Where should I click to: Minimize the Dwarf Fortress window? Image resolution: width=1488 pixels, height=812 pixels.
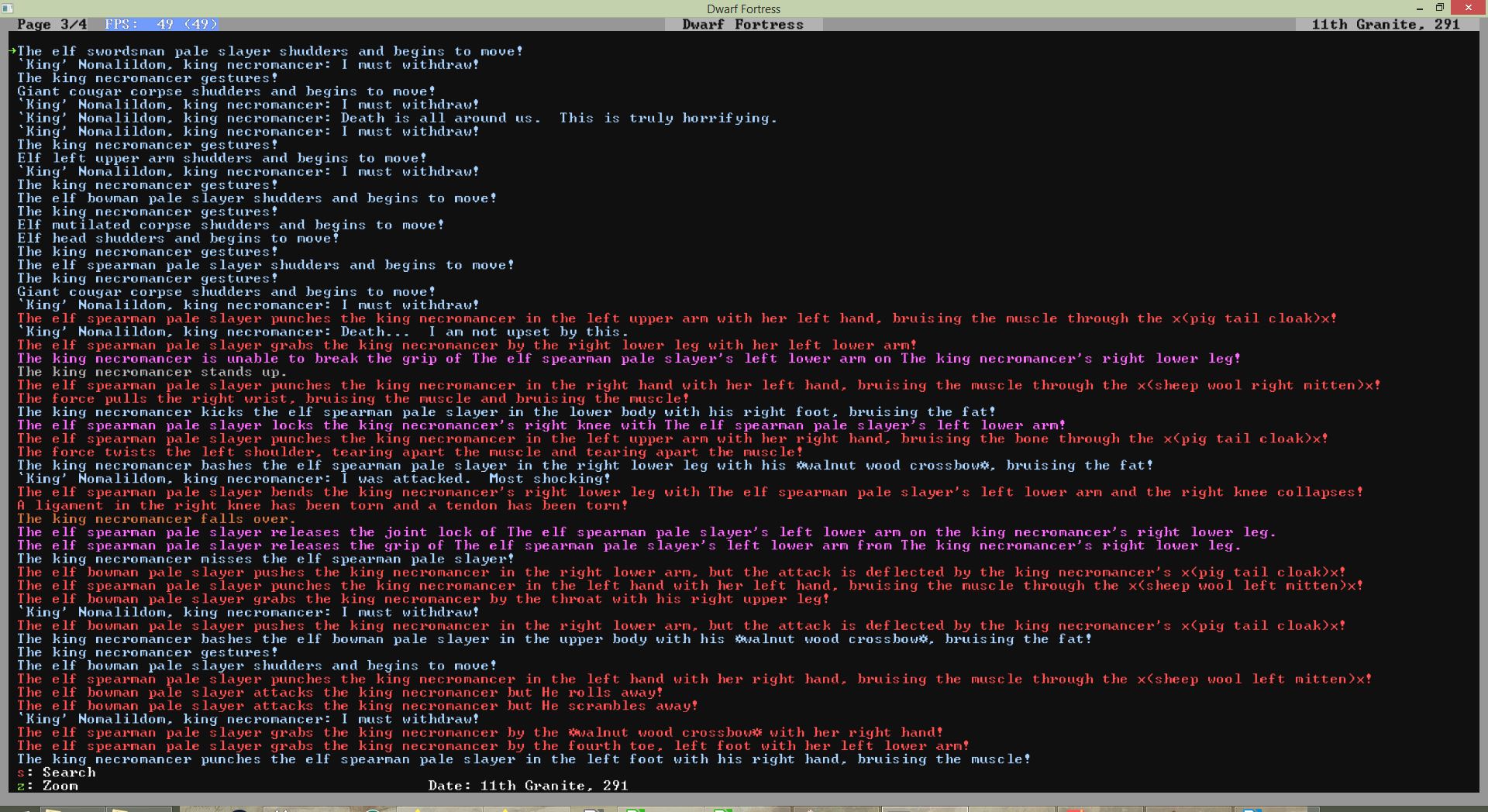point(1421,8)
